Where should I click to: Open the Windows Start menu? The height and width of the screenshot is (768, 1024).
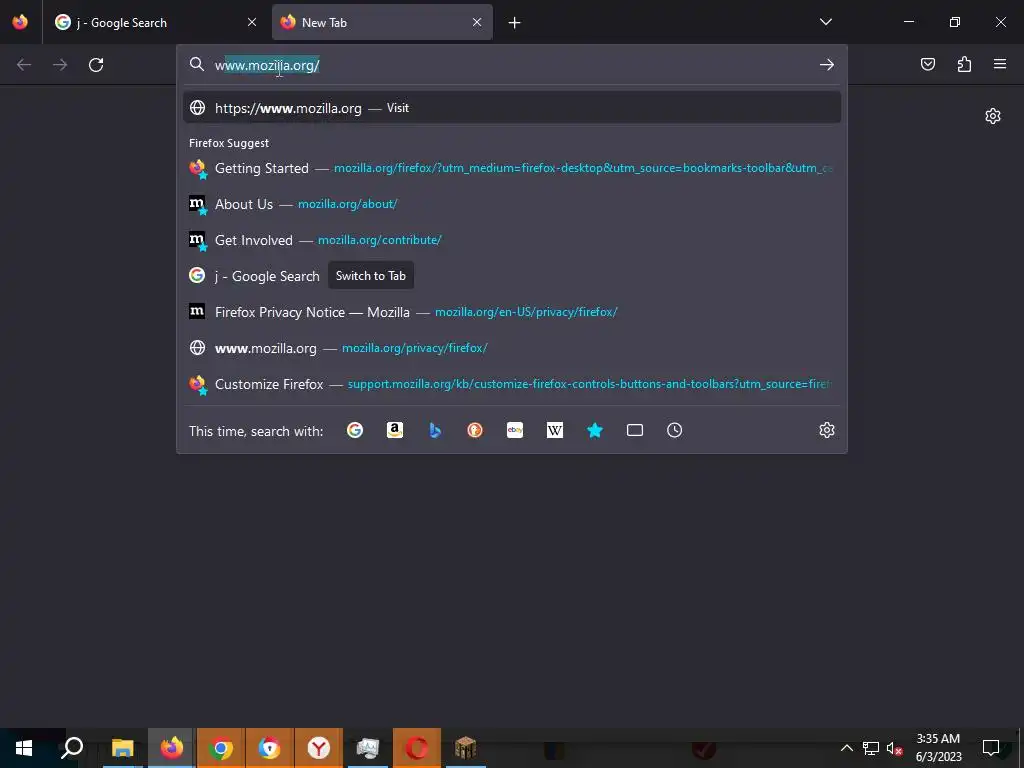click(24, 748)
